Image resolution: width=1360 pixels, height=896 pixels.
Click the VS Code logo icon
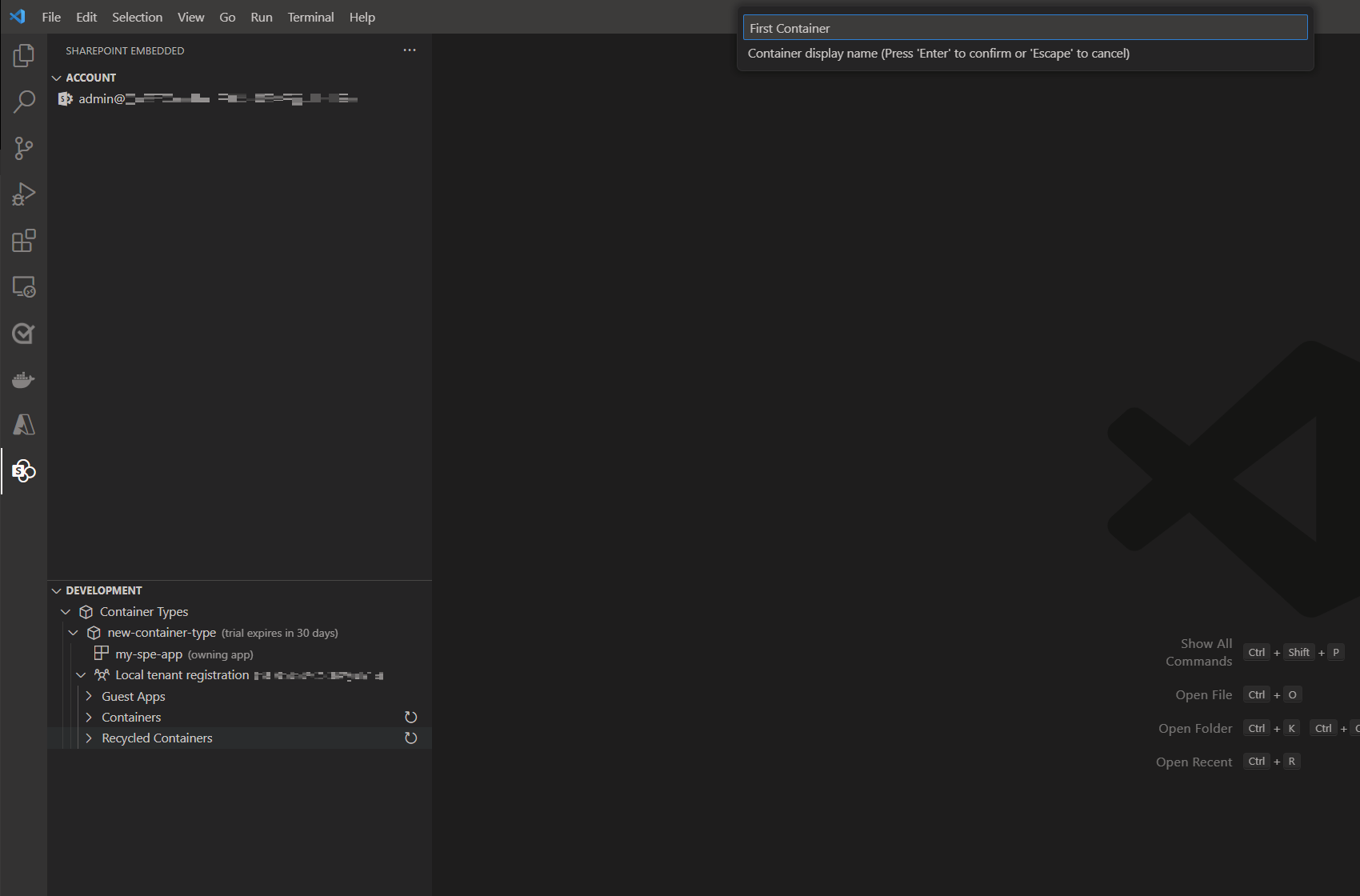(x=18, y=17)
